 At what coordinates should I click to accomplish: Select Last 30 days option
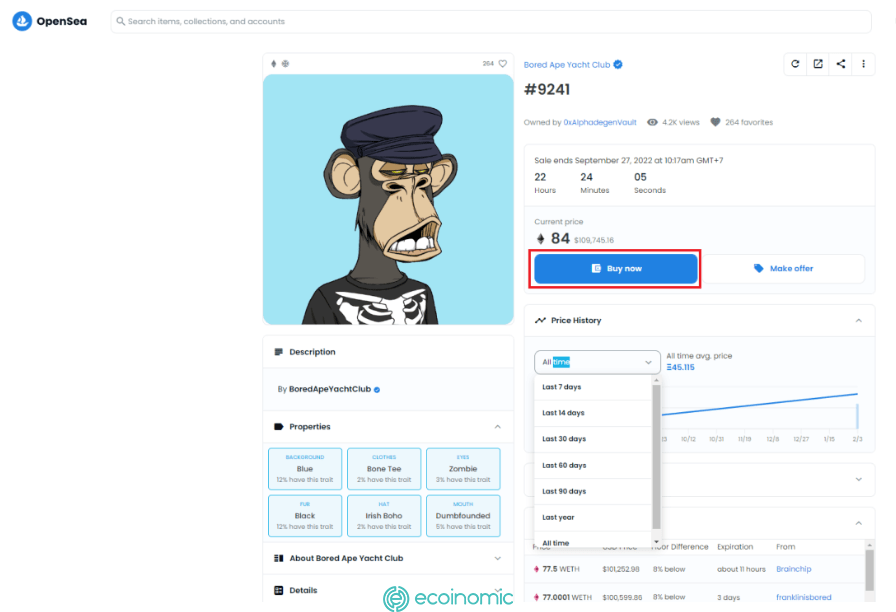(593, 439)
